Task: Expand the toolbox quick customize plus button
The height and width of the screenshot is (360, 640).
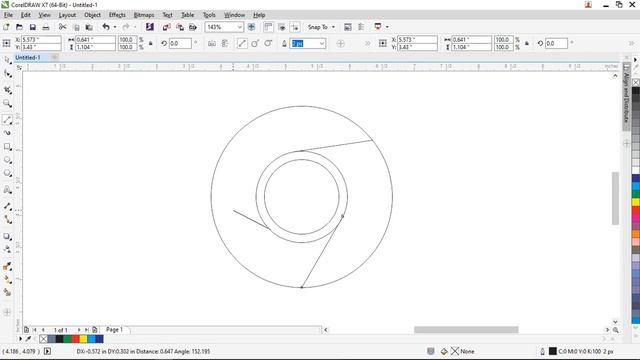Action: [7, 312]
